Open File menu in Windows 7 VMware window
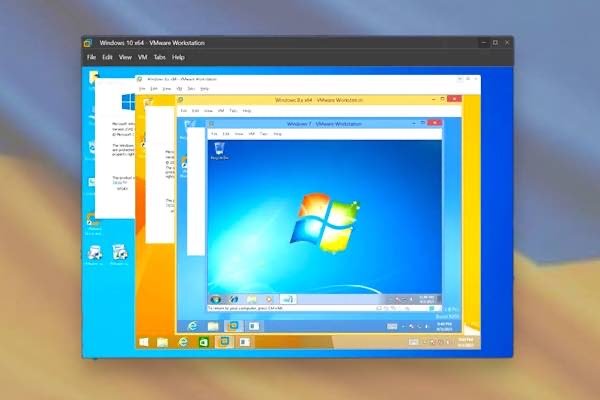The height and width of the screenshot is (400, 600). 214,134
